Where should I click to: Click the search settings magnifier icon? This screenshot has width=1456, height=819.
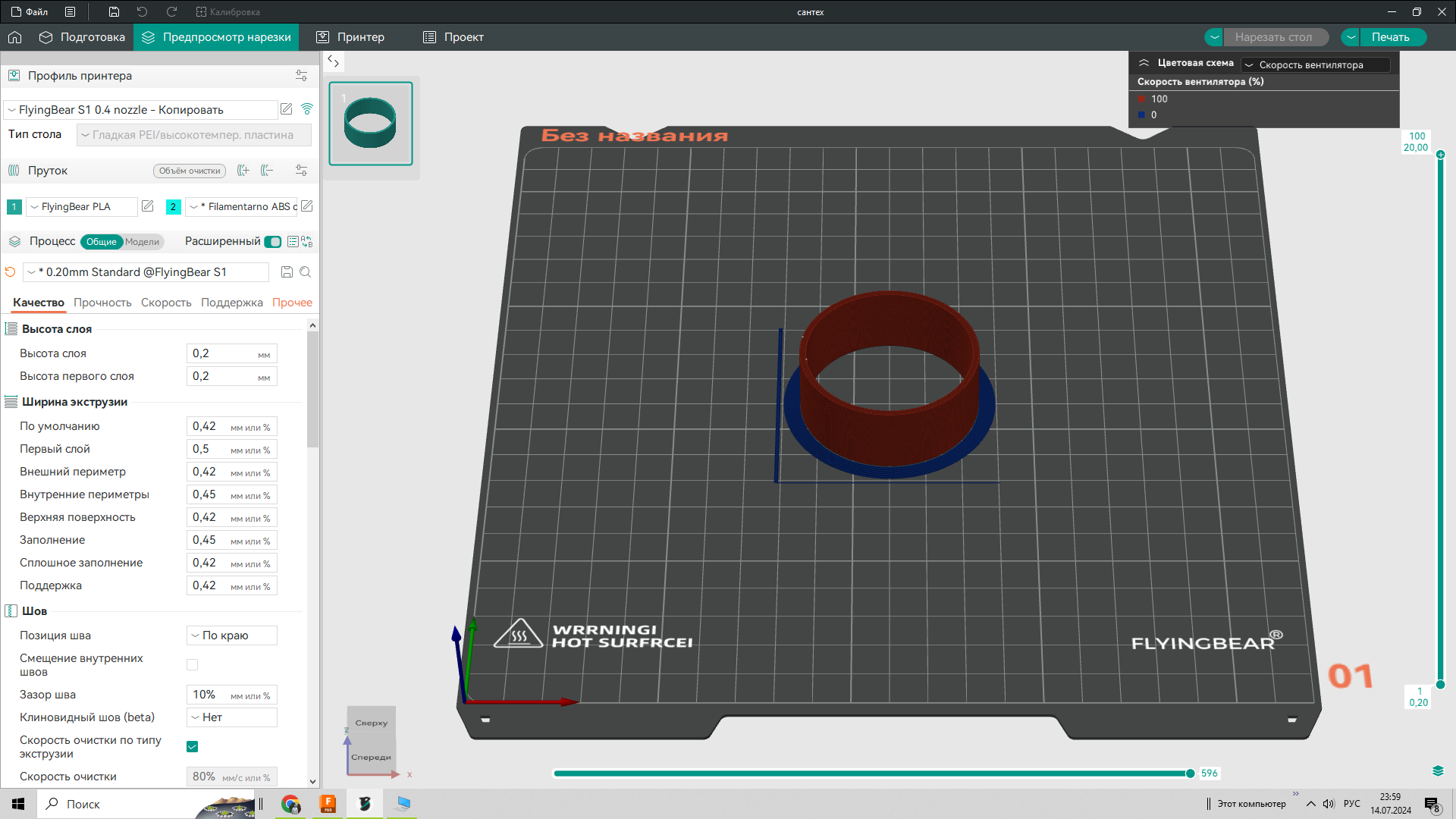point(306,272)
